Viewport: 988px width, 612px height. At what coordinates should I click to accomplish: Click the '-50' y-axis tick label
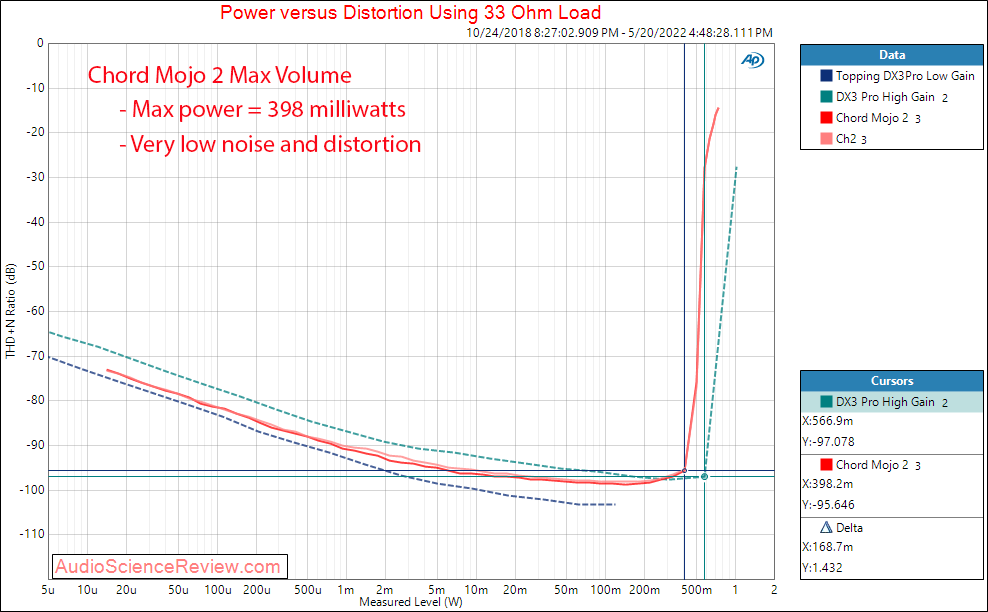[x=35, y=266]
